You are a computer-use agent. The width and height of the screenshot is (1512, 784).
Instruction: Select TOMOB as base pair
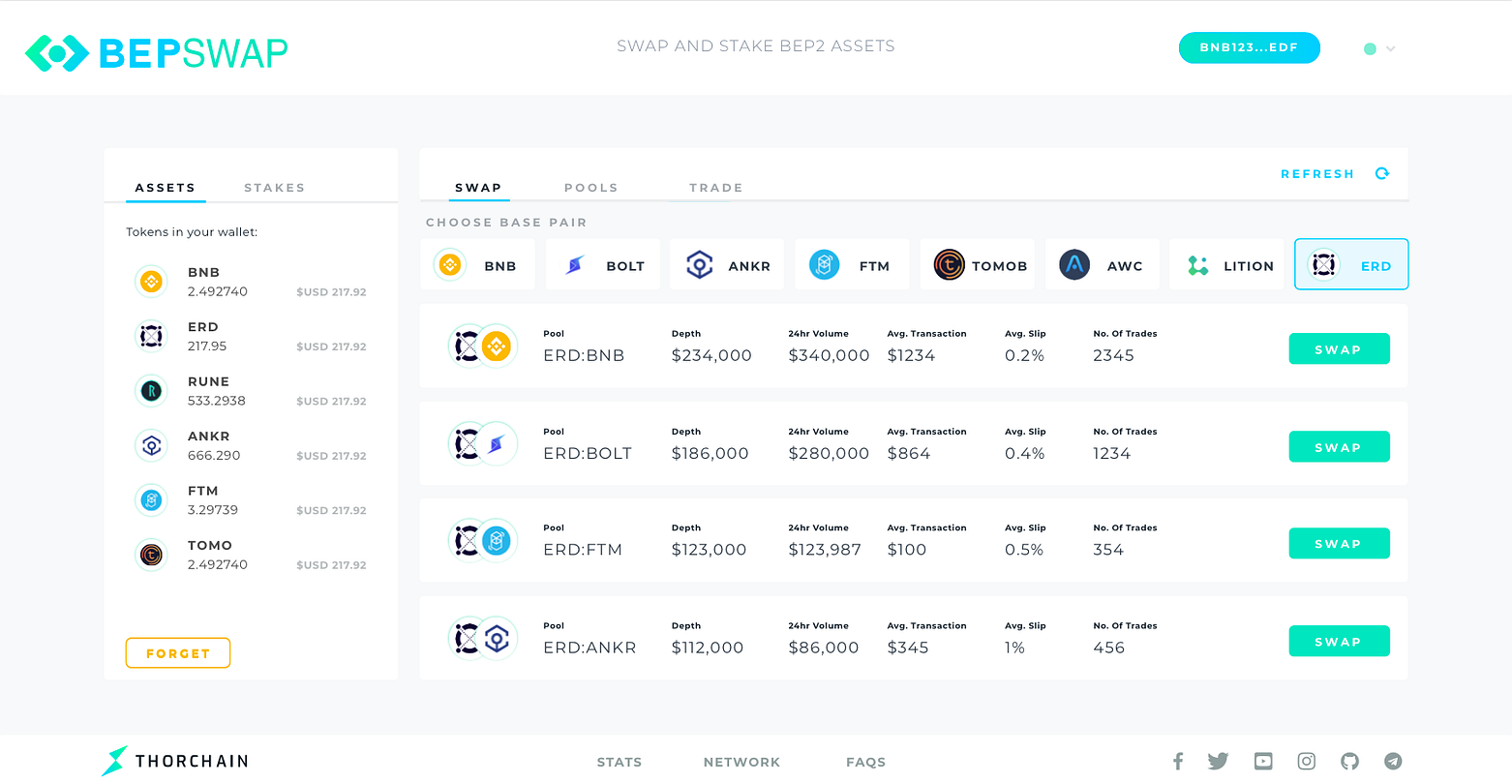978,264
